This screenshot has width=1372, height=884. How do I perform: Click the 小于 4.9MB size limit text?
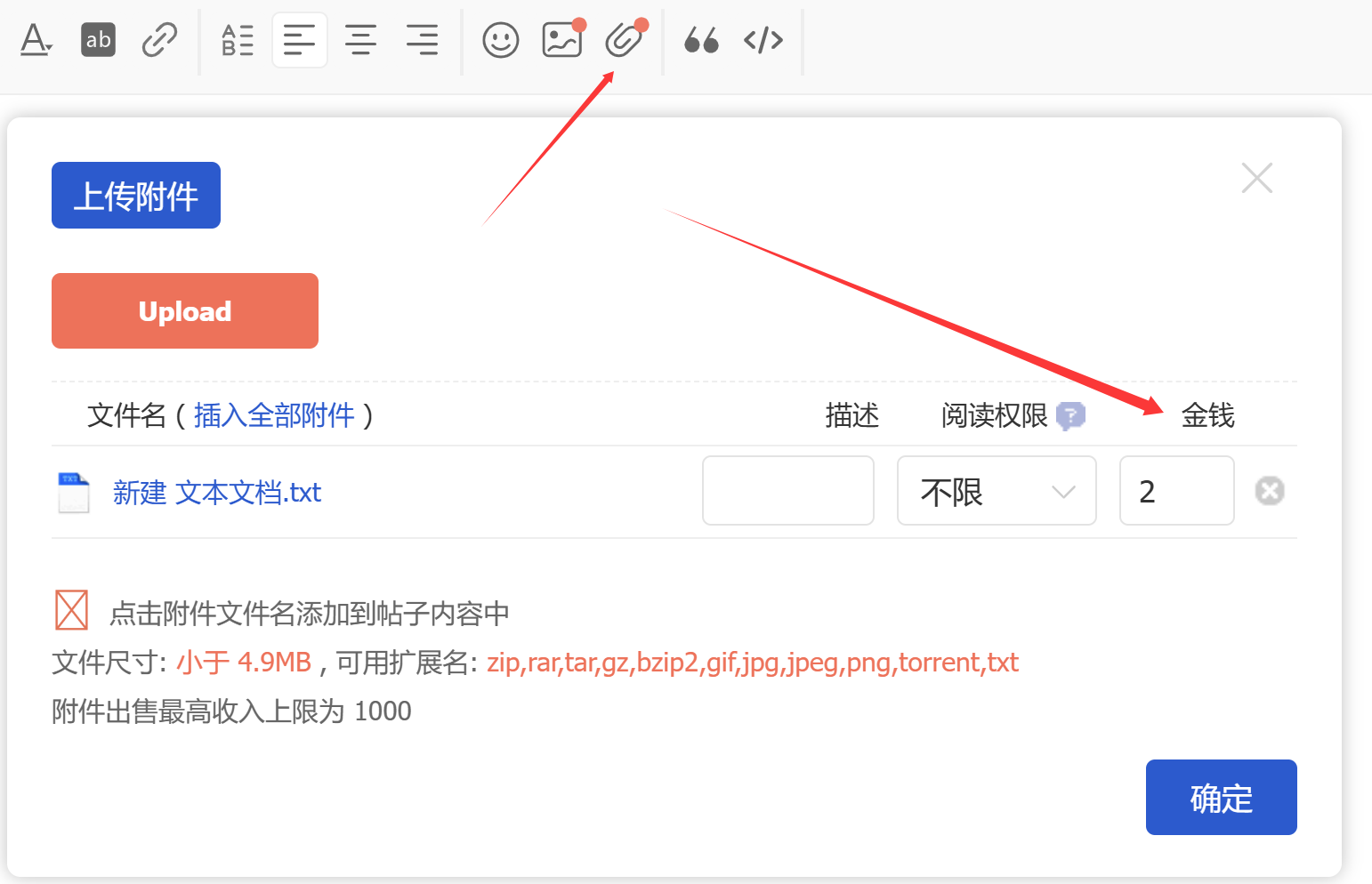coord(244,663)
